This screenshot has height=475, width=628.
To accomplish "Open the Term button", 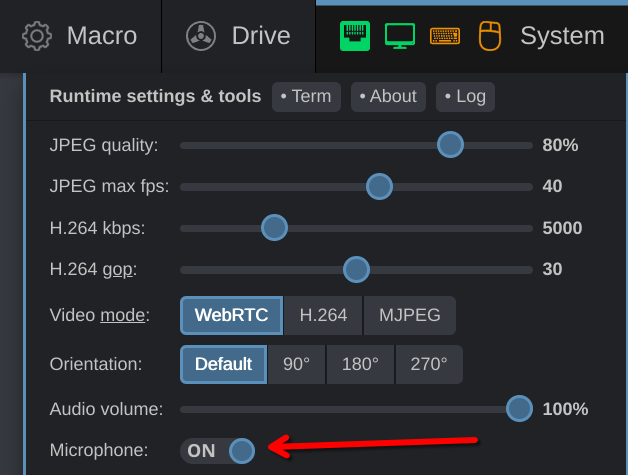I will tap(306, 96).
